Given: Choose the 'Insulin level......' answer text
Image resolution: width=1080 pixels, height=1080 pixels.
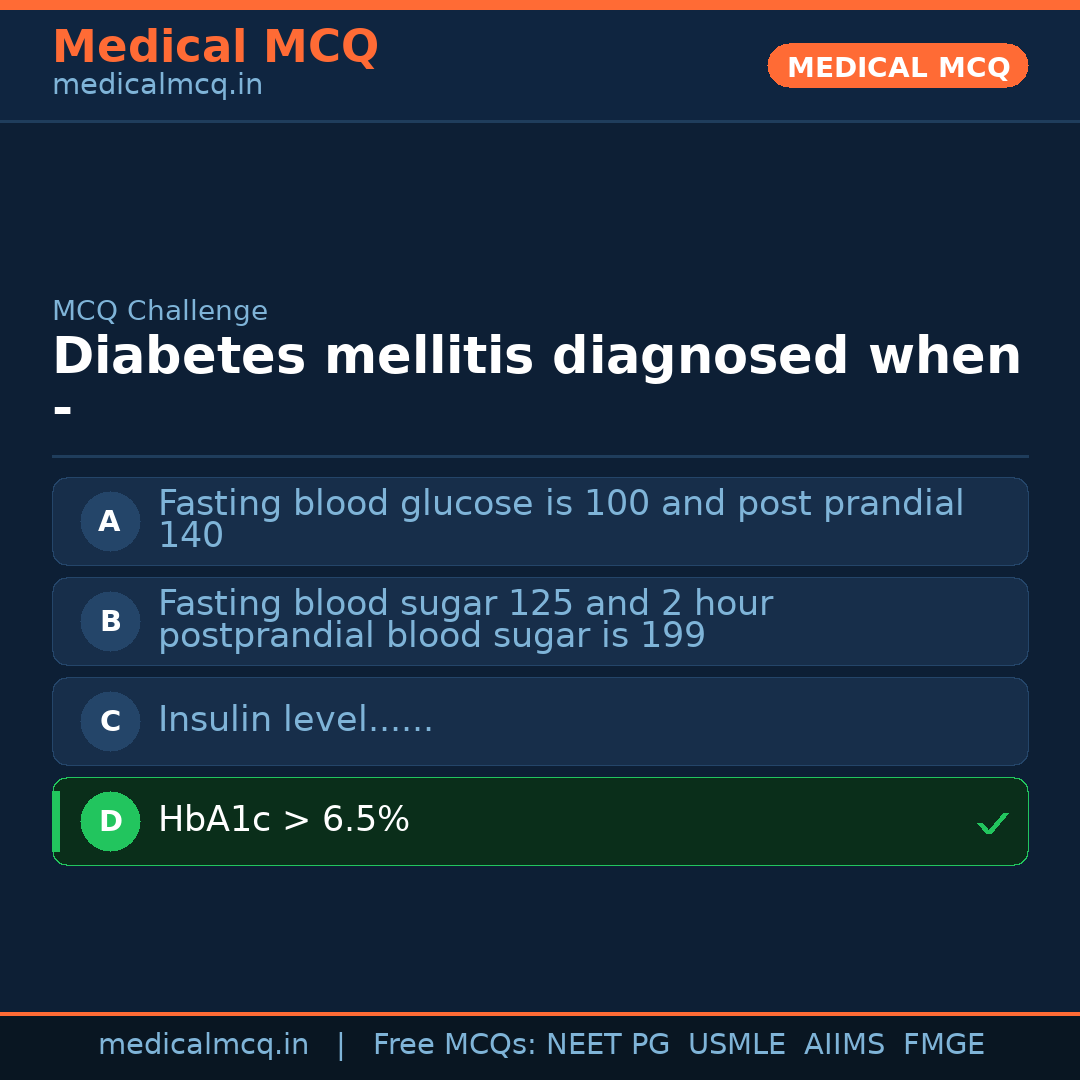Looking at the screenshot, I should tap(295, 720).
